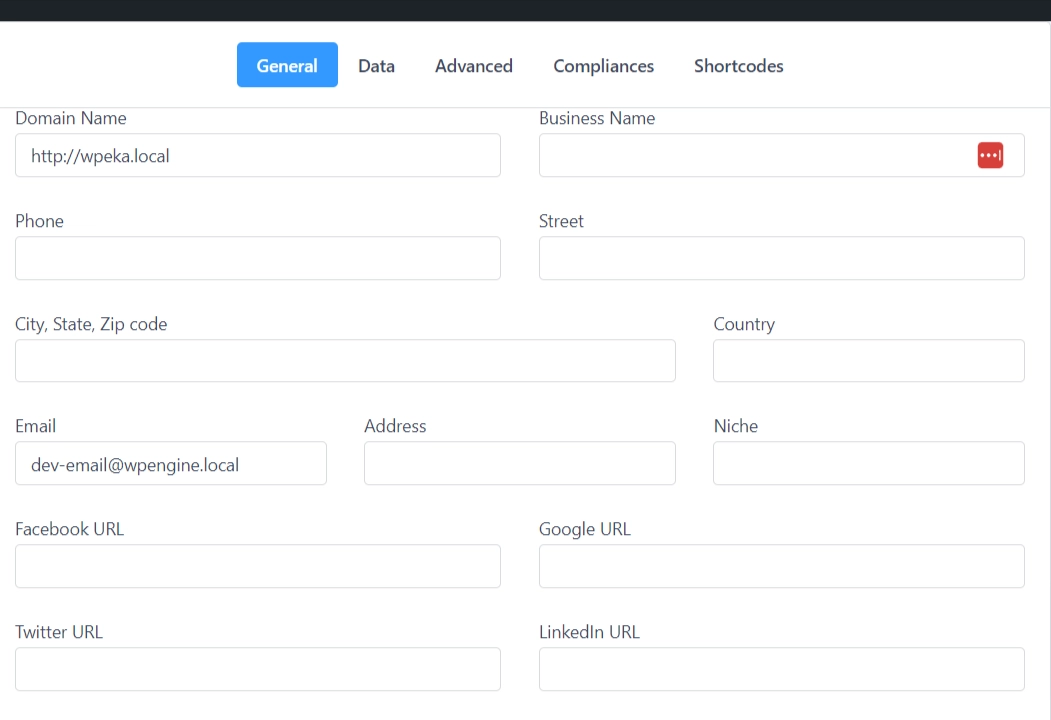Open the Advanced tab
Image resolution: width=1051 pixels, height=720 pixels.
[474, 66]
